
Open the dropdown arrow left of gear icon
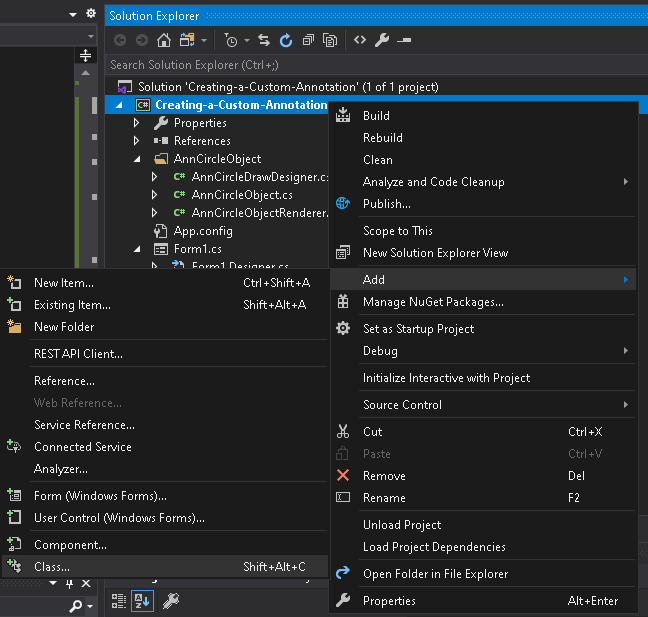pyautogui.click(x=73, y=14)
